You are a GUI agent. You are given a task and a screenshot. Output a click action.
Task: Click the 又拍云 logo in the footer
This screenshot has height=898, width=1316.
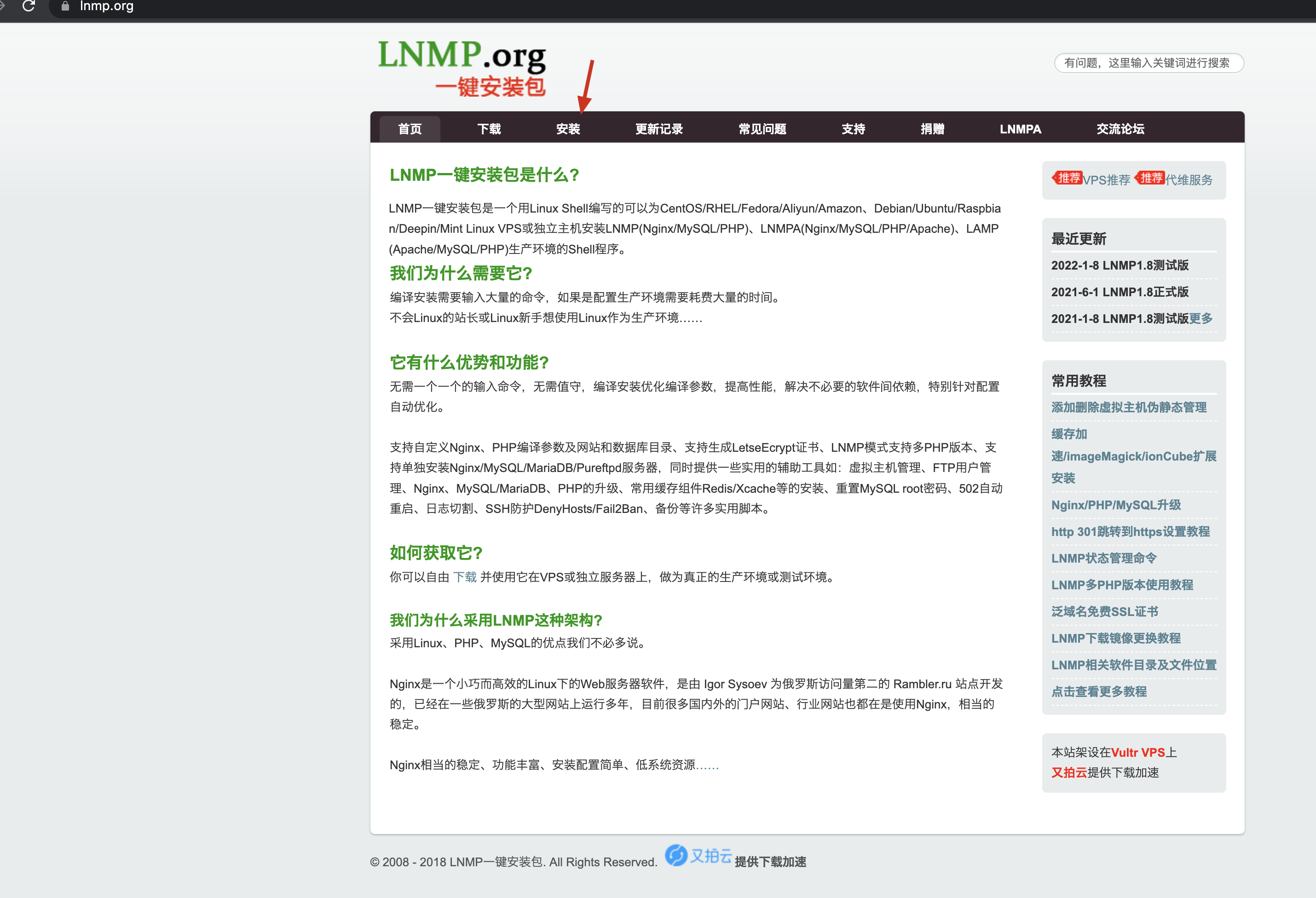[x=698, y=855]
